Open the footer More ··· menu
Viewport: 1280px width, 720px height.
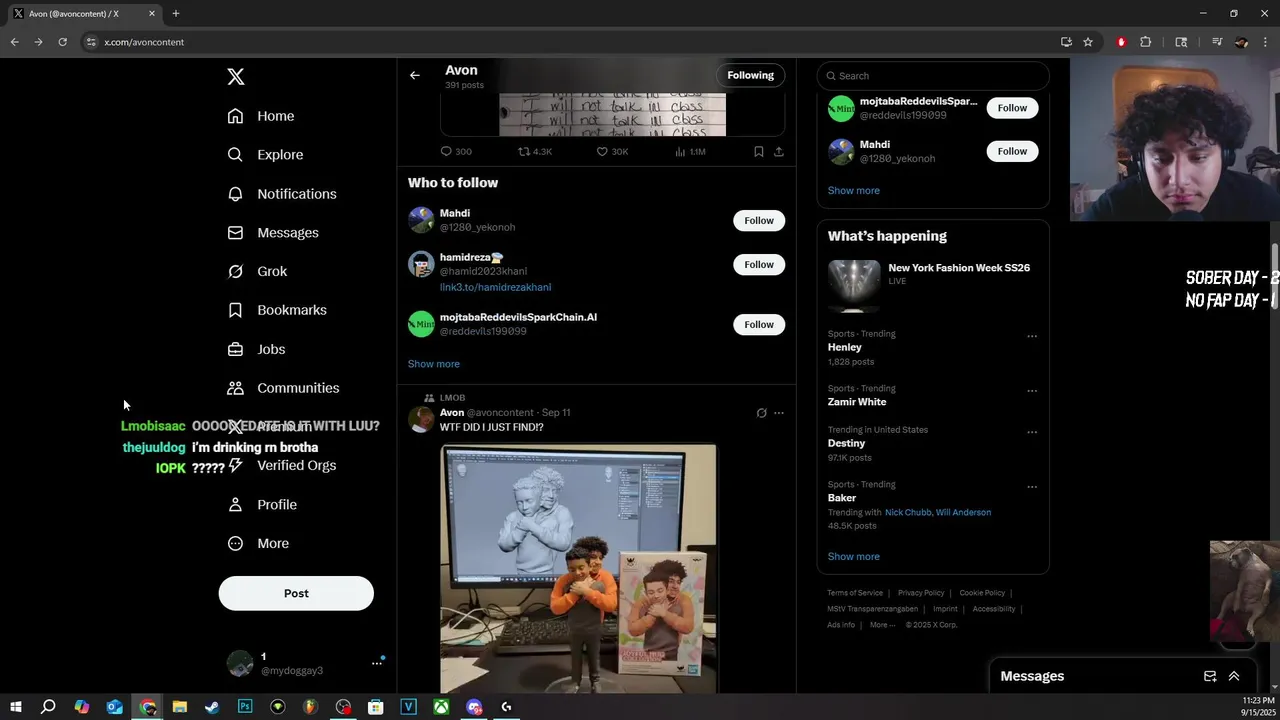[882, 625]
